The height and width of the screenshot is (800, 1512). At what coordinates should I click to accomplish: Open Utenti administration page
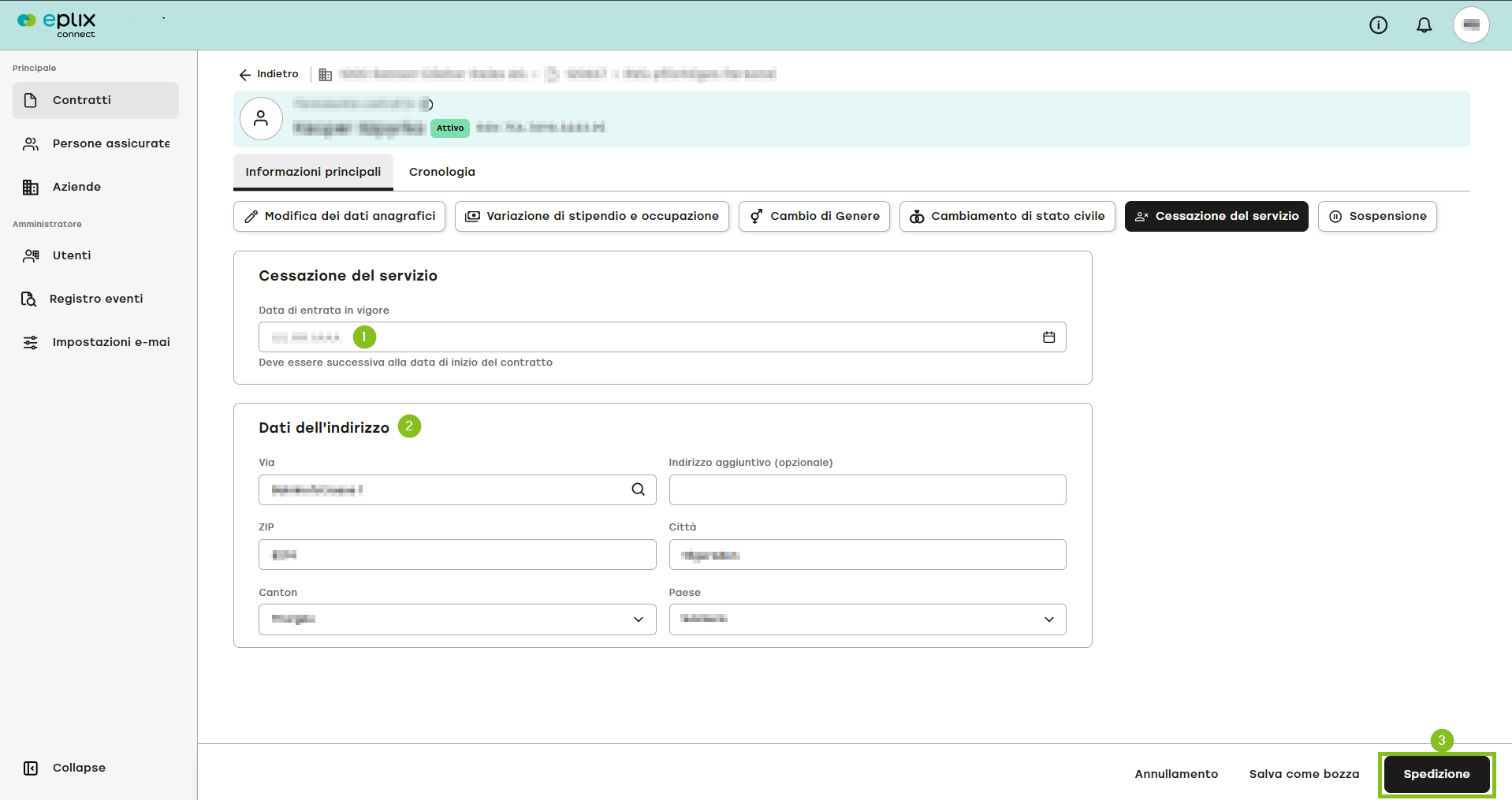pyautogui.click(x=95, y=255)
